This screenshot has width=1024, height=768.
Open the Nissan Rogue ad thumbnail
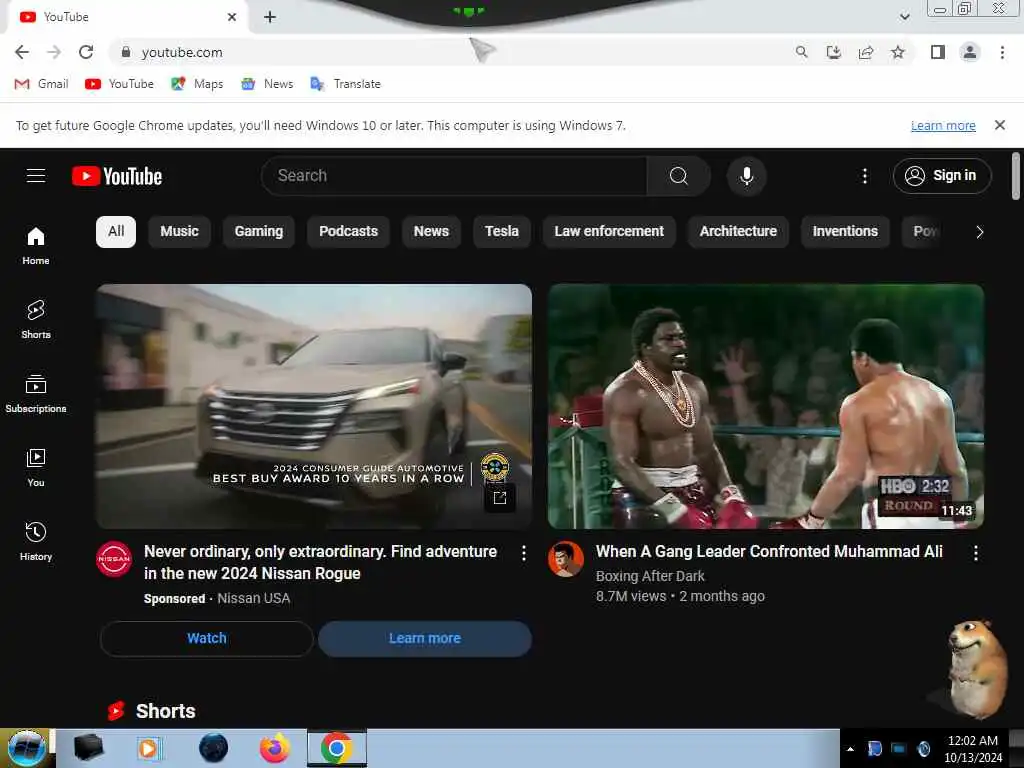(314, 406)
